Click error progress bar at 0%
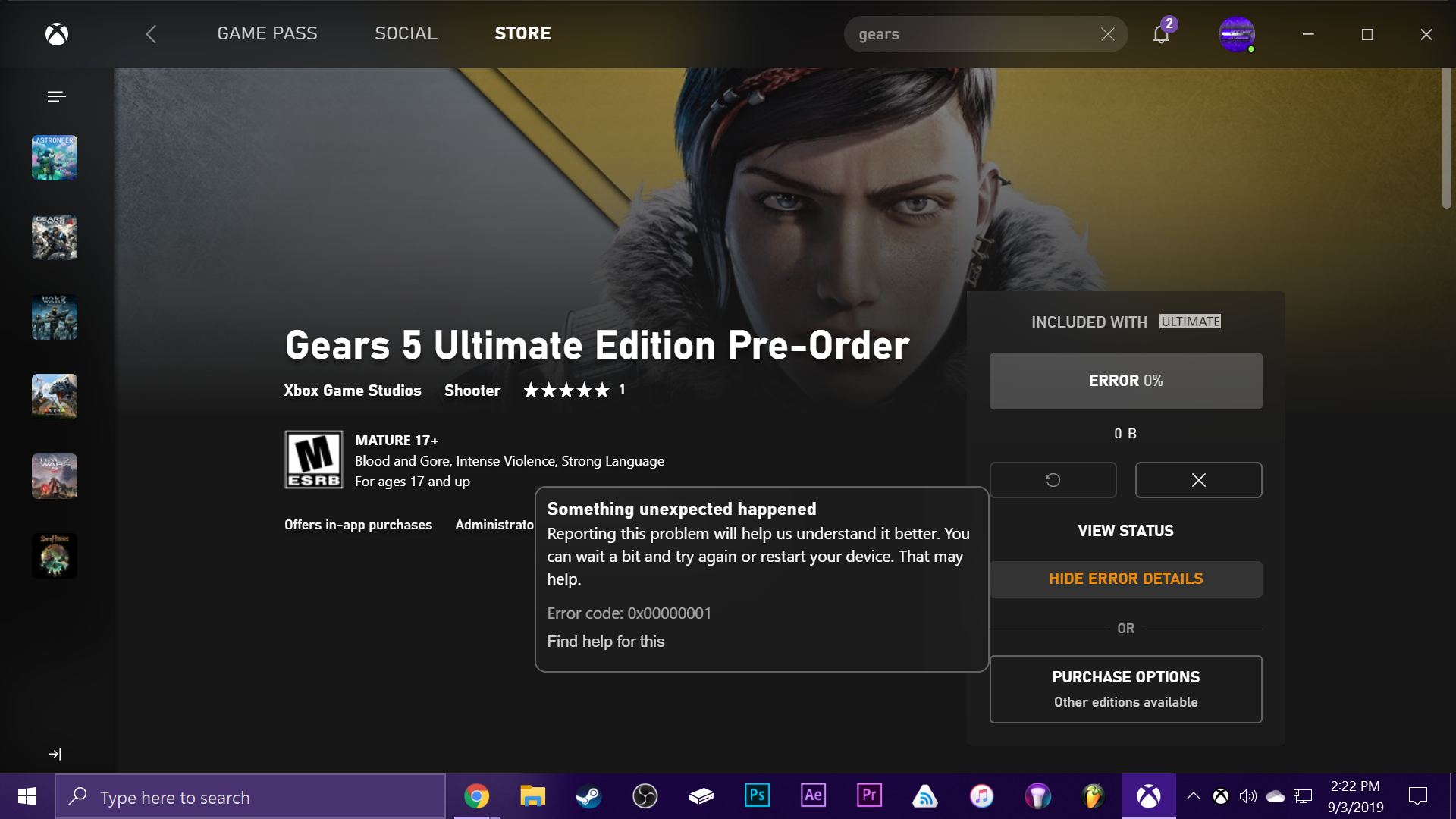This screenshot has width=1456, height=819. click(x=1125, y=380)
